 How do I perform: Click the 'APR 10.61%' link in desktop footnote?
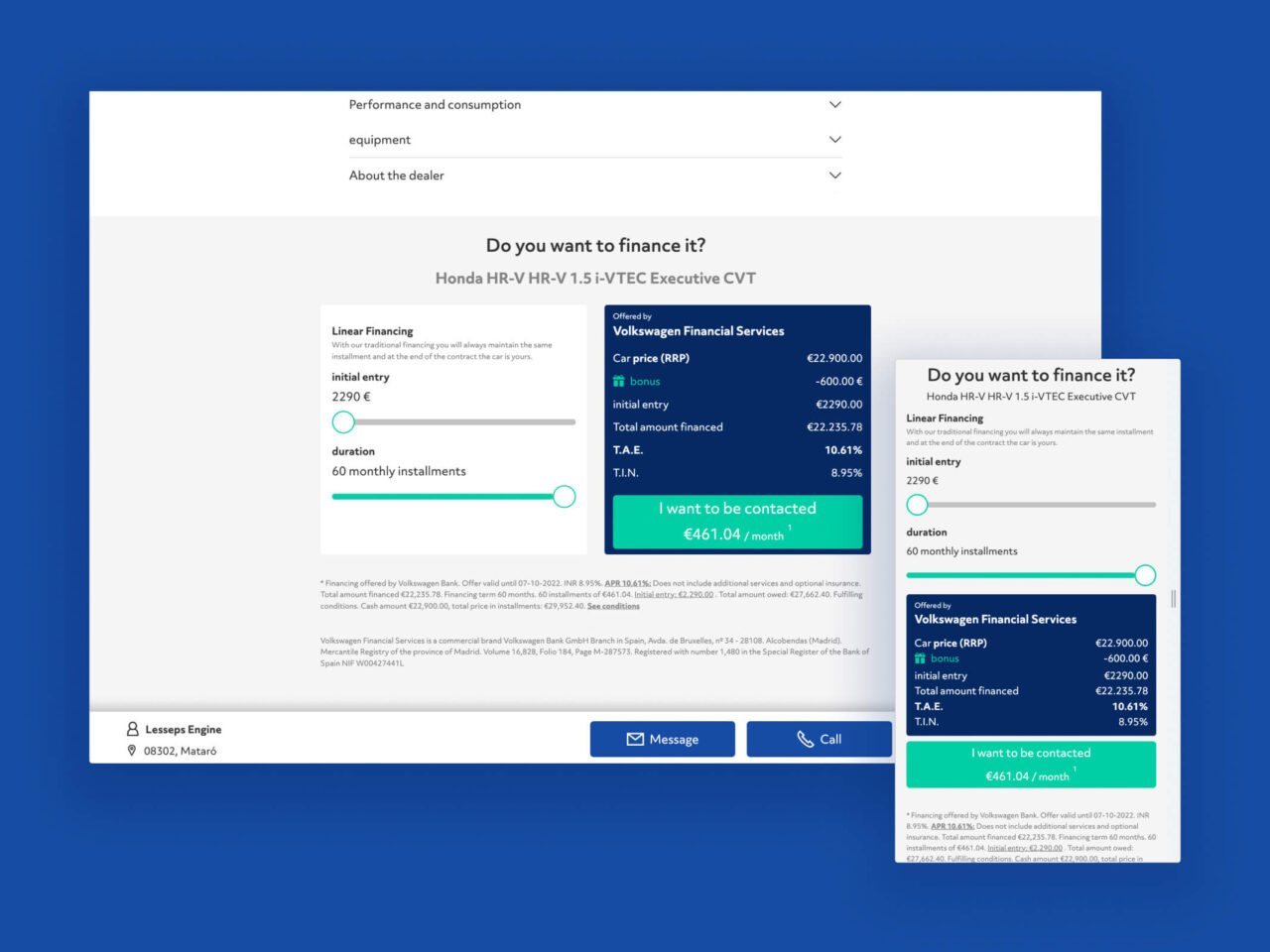pos(627,583)
